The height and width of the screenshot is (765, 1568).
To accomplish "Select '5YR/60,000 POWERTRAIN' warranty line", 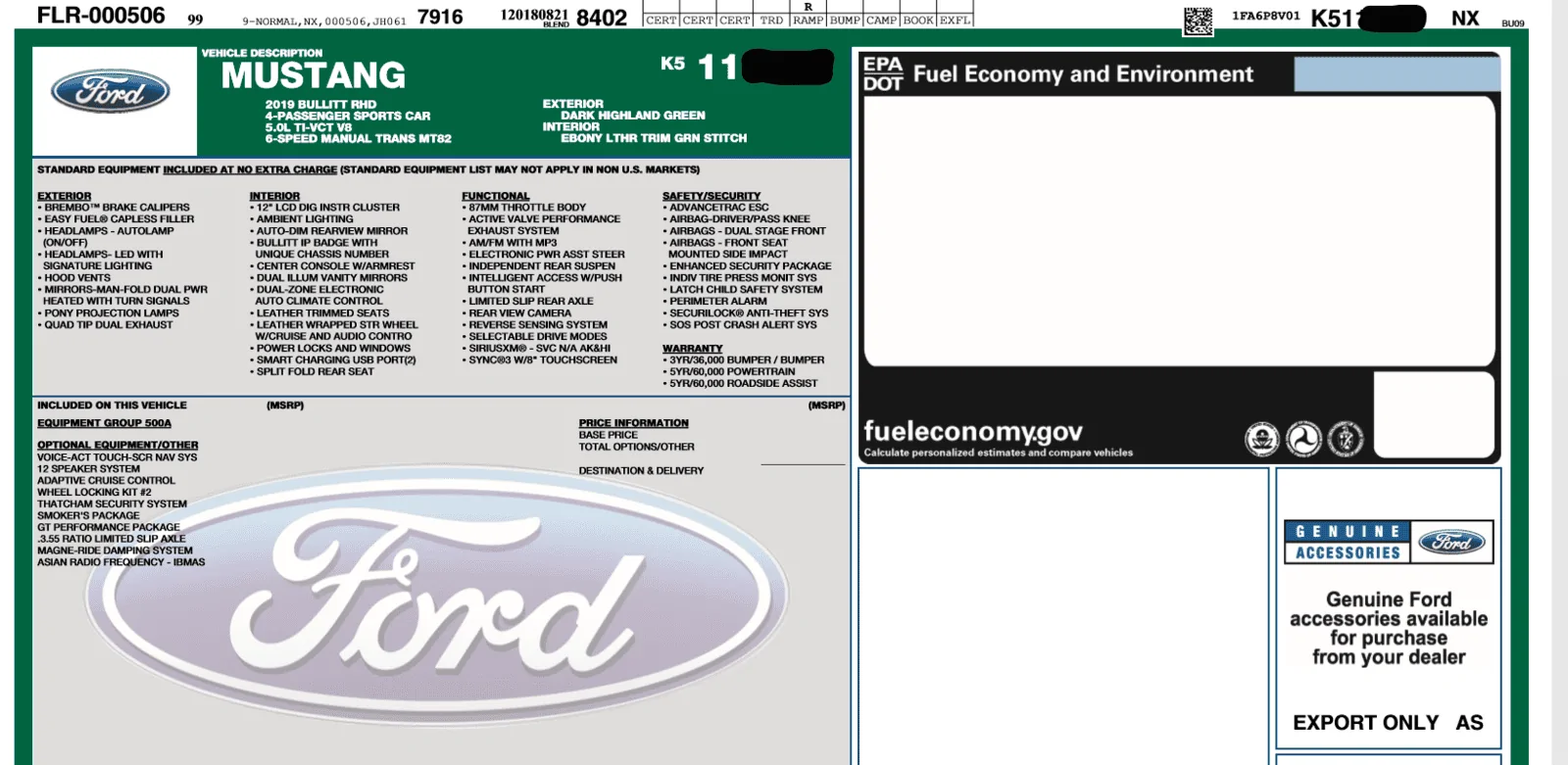I will click(729, 372).
